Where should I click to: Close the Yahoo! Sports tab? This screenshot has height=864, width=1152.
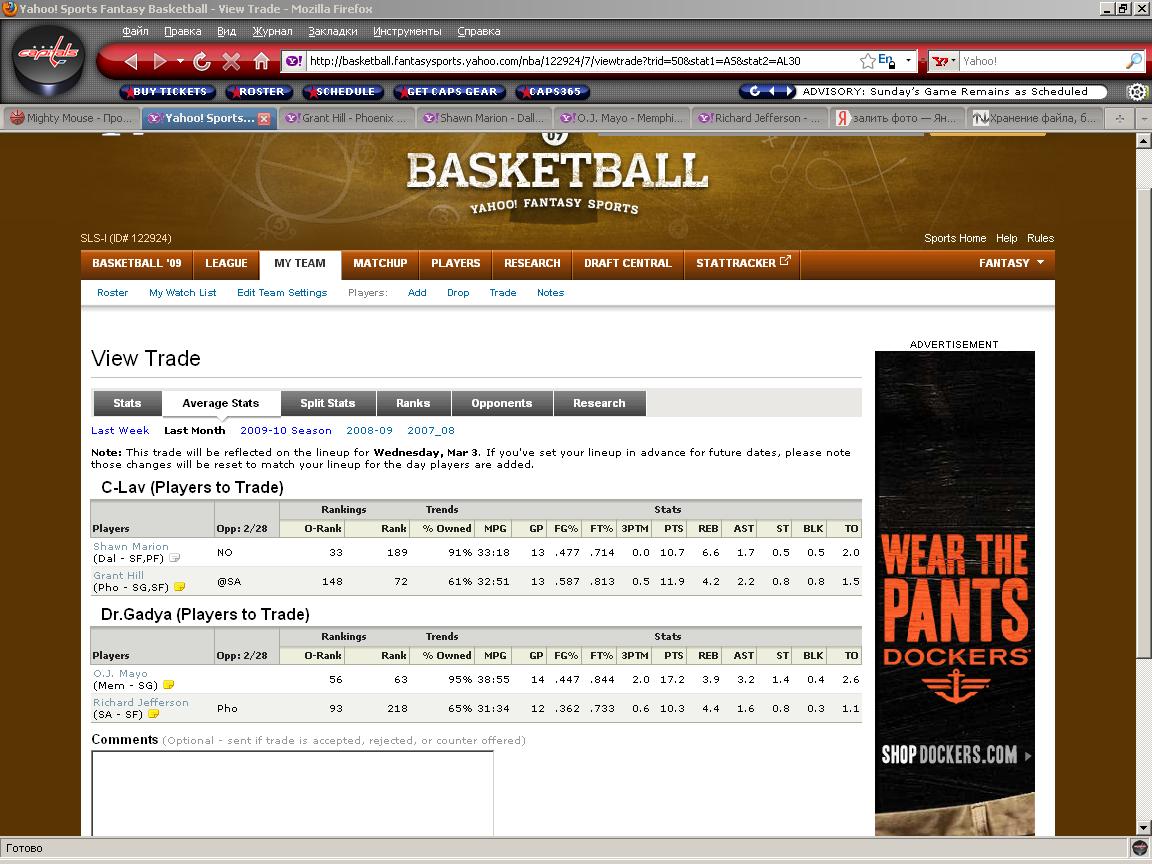point(264,119)
